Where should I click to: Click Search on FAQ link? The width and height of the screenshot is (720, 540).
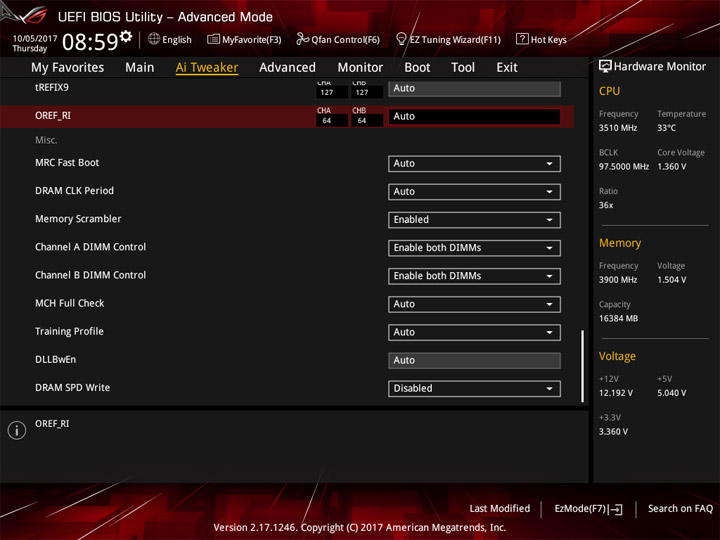click(x=680, y=508)
